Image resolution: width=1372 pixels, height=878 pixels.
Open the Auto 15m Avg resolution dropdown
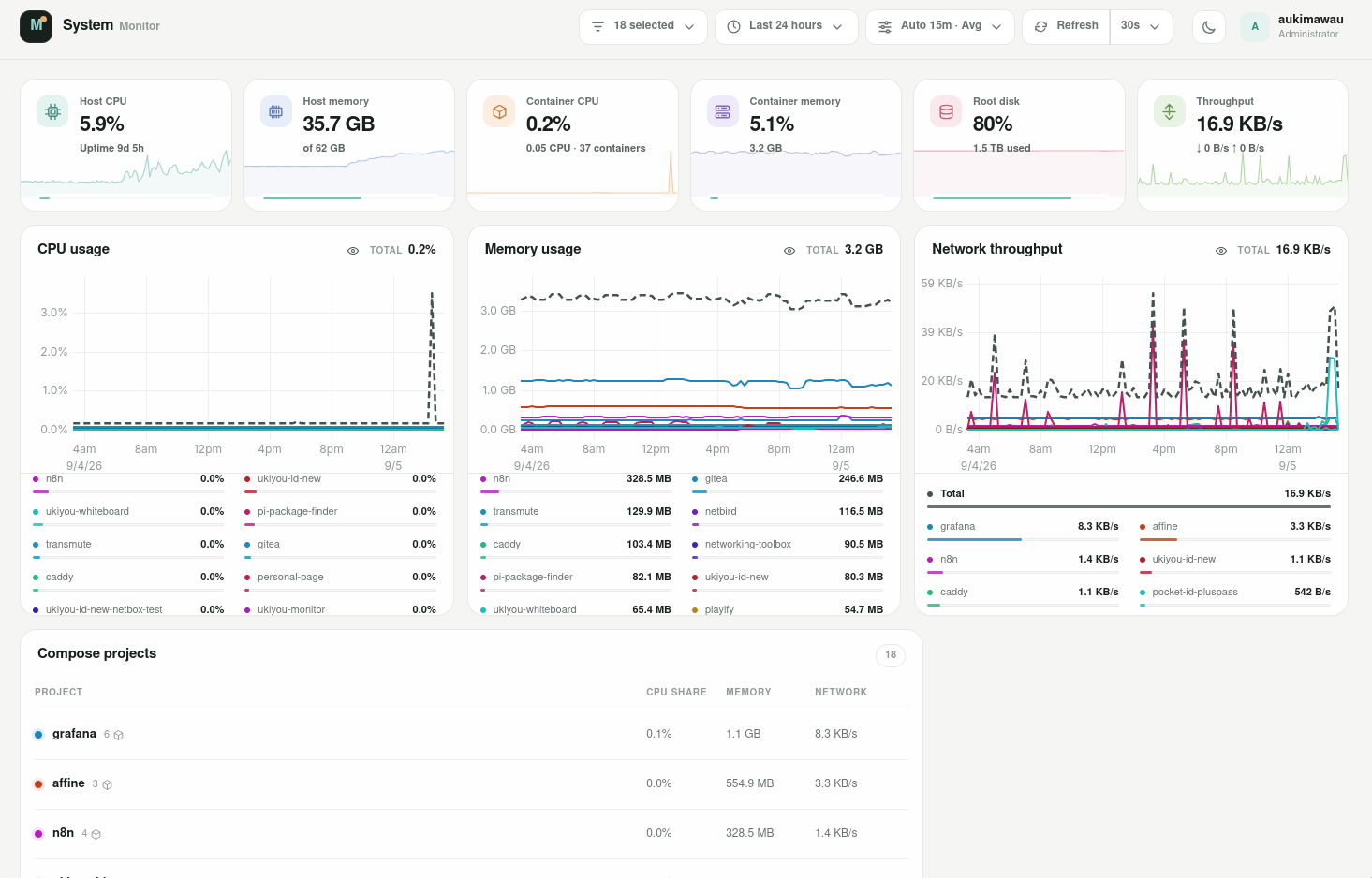click(940, 26)
